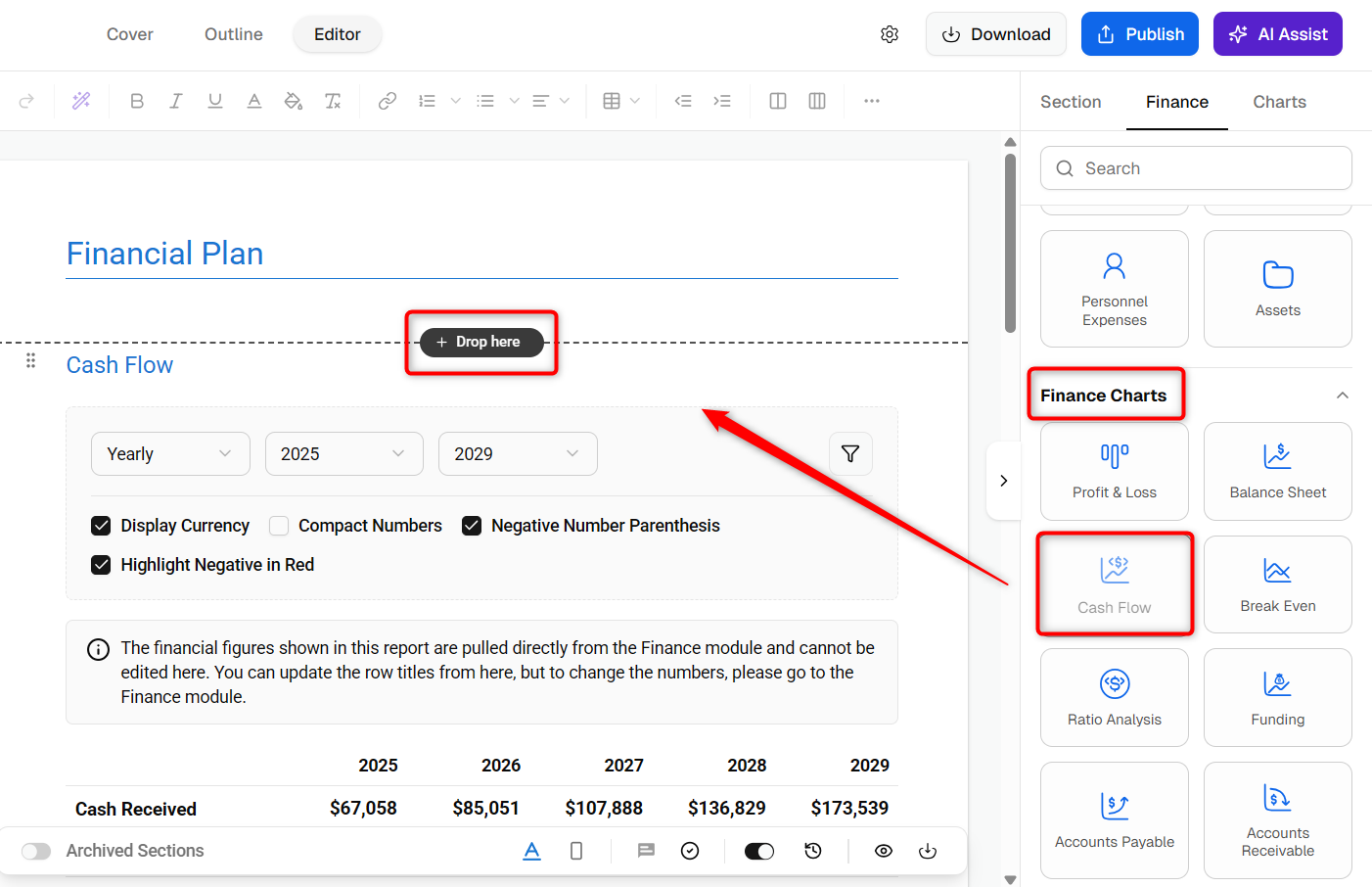Open the Charts tab in the side panel
Viewport: 1372px width, 887px height.
coord(1280,102)
